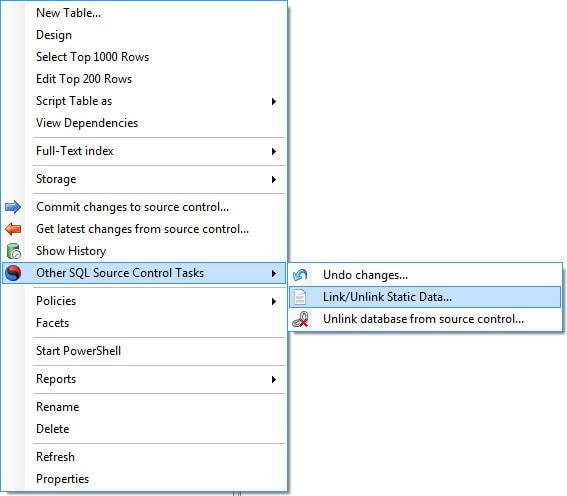The height and width of the screenshot is (496, 567).
Task: Expand the Reports submenu arrow
Action: click(274, 379)
